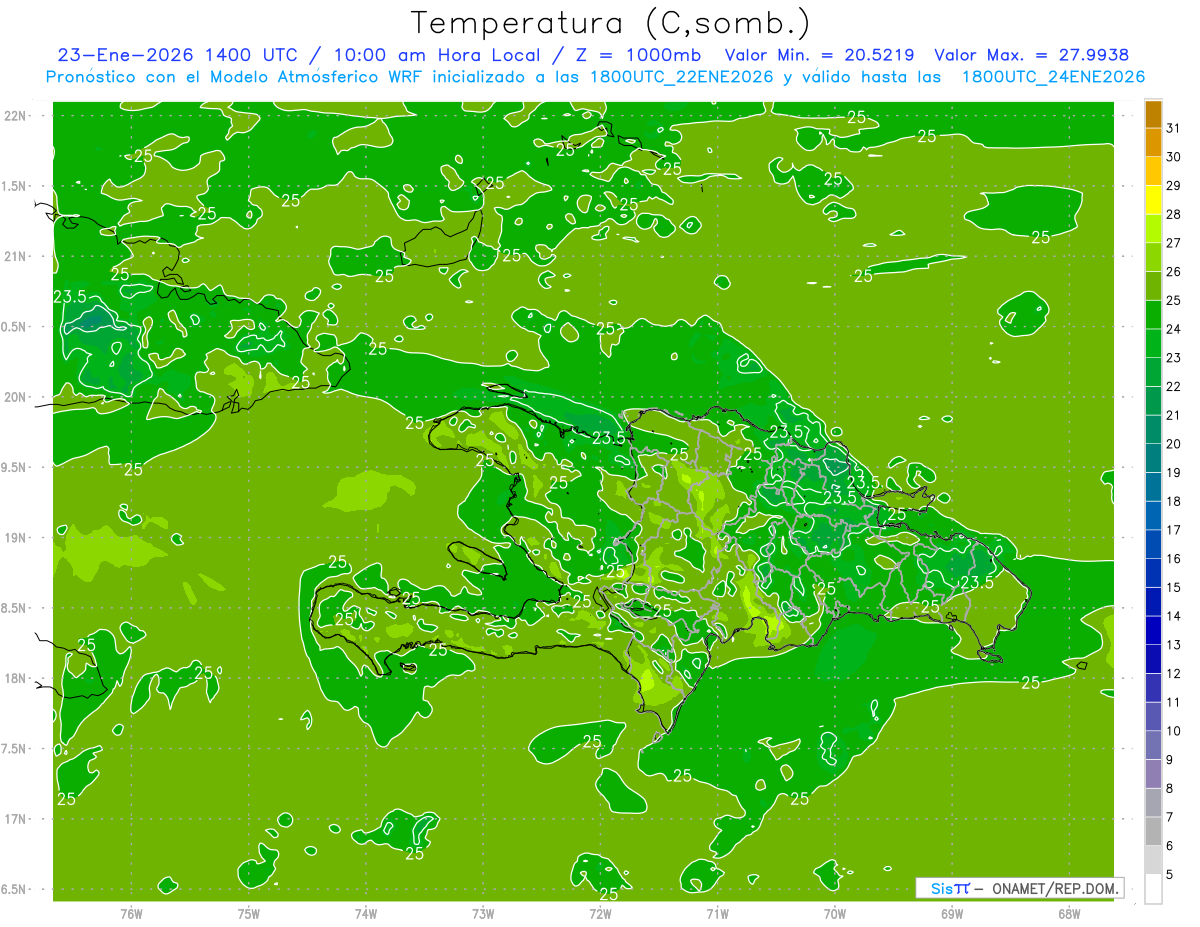
Task: Click the "69W" longitude axis label
Action: pyautogui.click(x=952, y=913)
